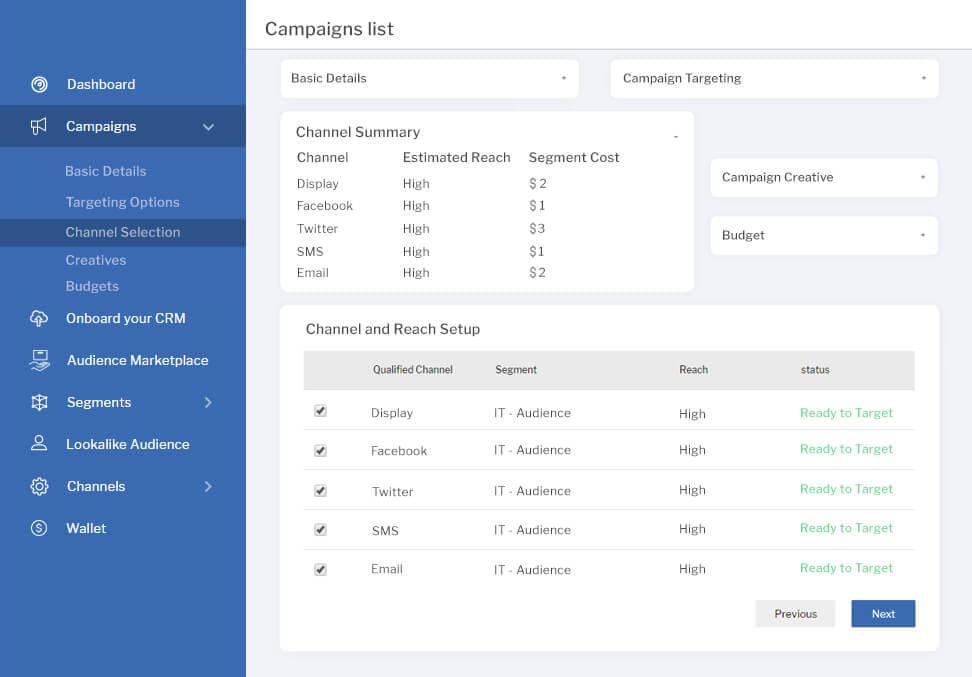Collapse the Channel Summary card
The height and width of the screenshot is (677, 972).
click(x=676, y=136)
